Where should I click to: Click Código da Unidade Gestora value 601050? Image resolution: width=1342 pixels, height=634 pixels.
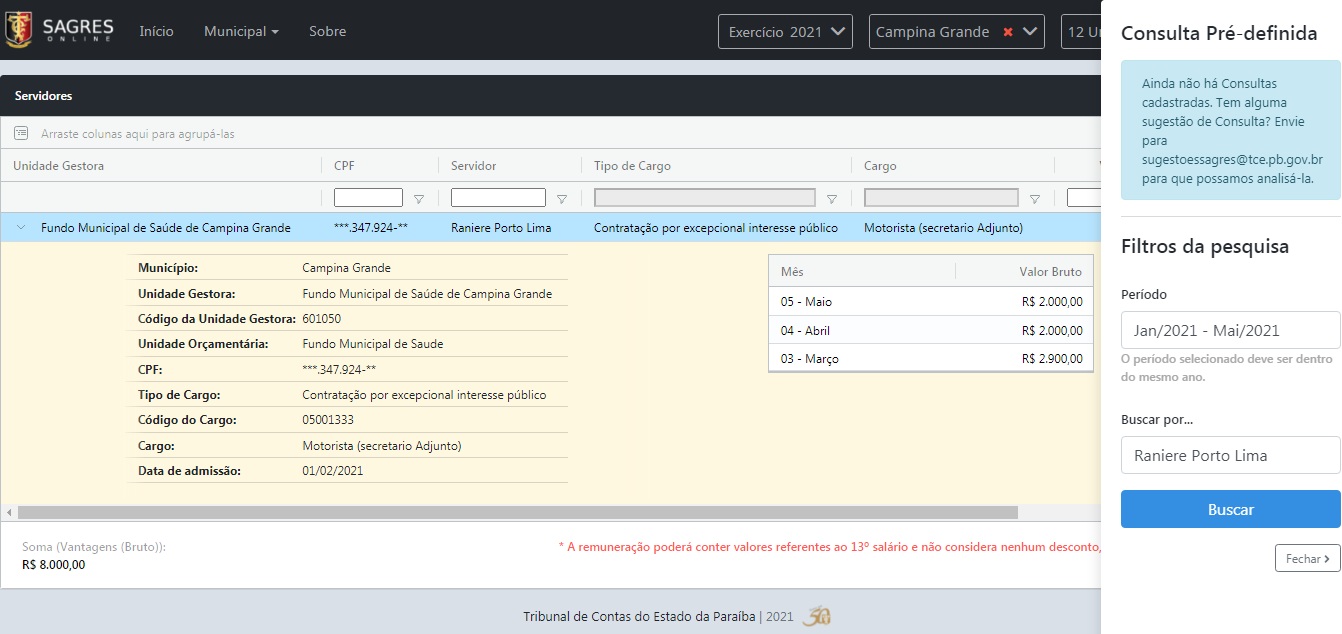click(x=321, y=319)
